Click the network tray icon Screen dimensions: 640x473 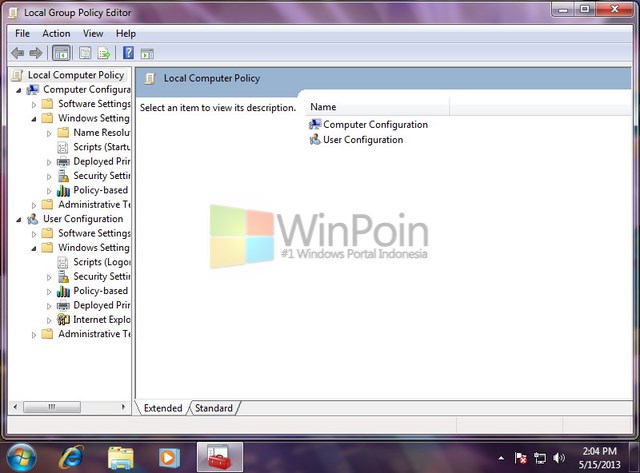(540, 458)
